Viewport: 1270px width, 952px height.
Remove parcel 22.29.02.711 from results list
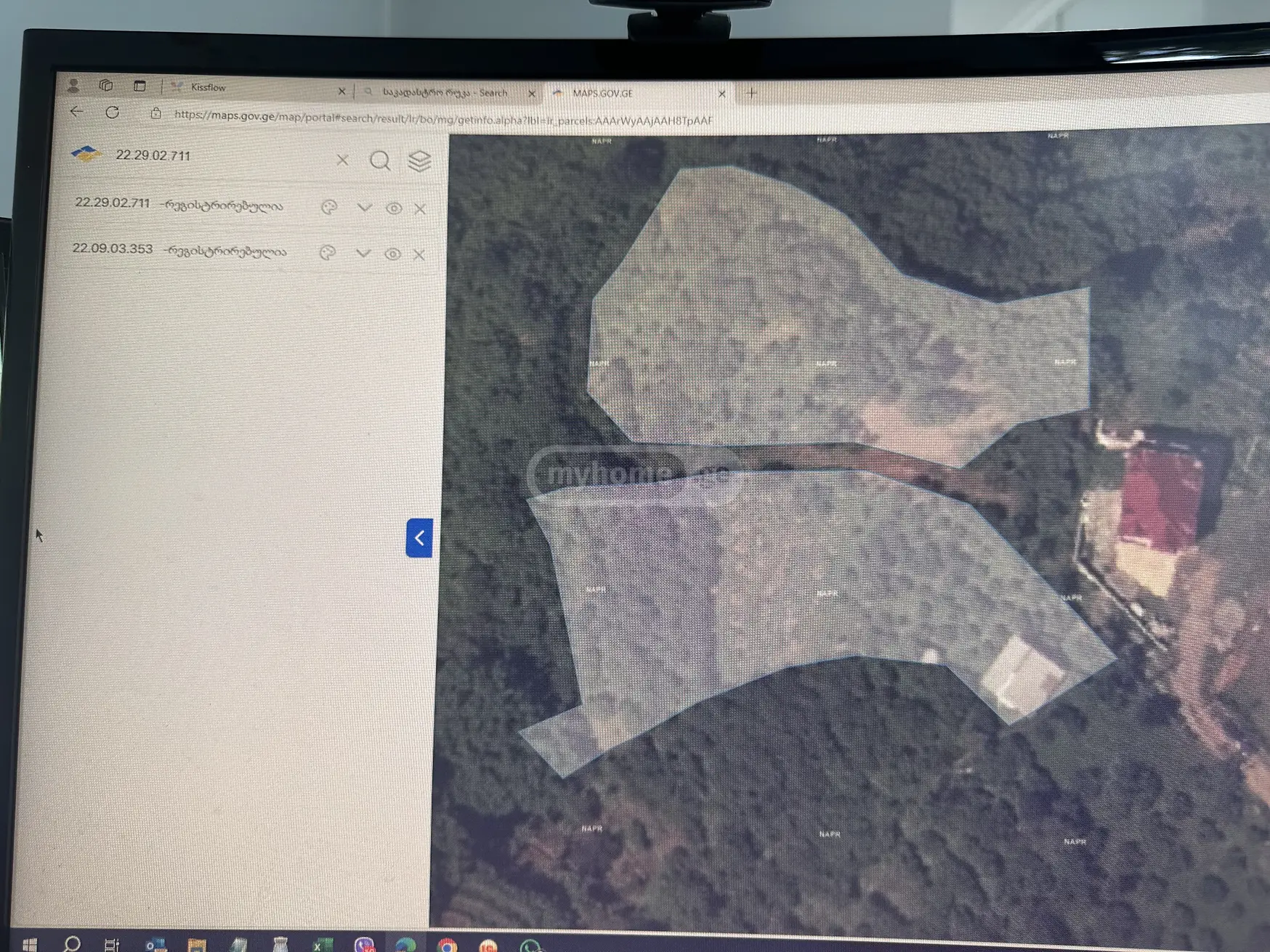click(420, 209)
